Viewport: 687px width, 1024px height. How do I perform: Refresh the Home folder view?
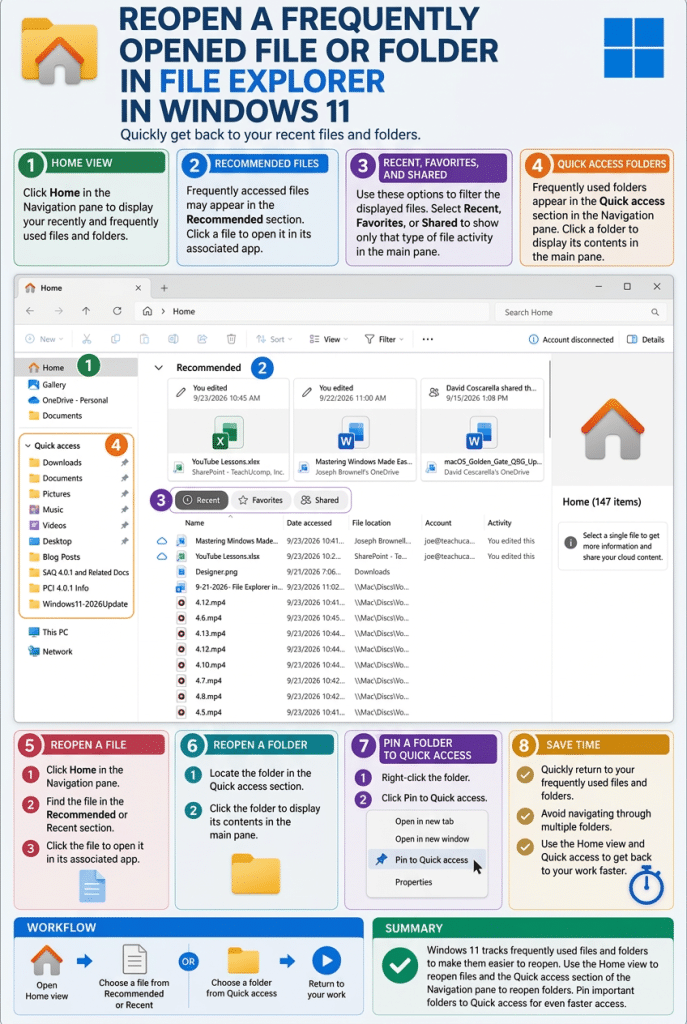[x=117, y=312]
